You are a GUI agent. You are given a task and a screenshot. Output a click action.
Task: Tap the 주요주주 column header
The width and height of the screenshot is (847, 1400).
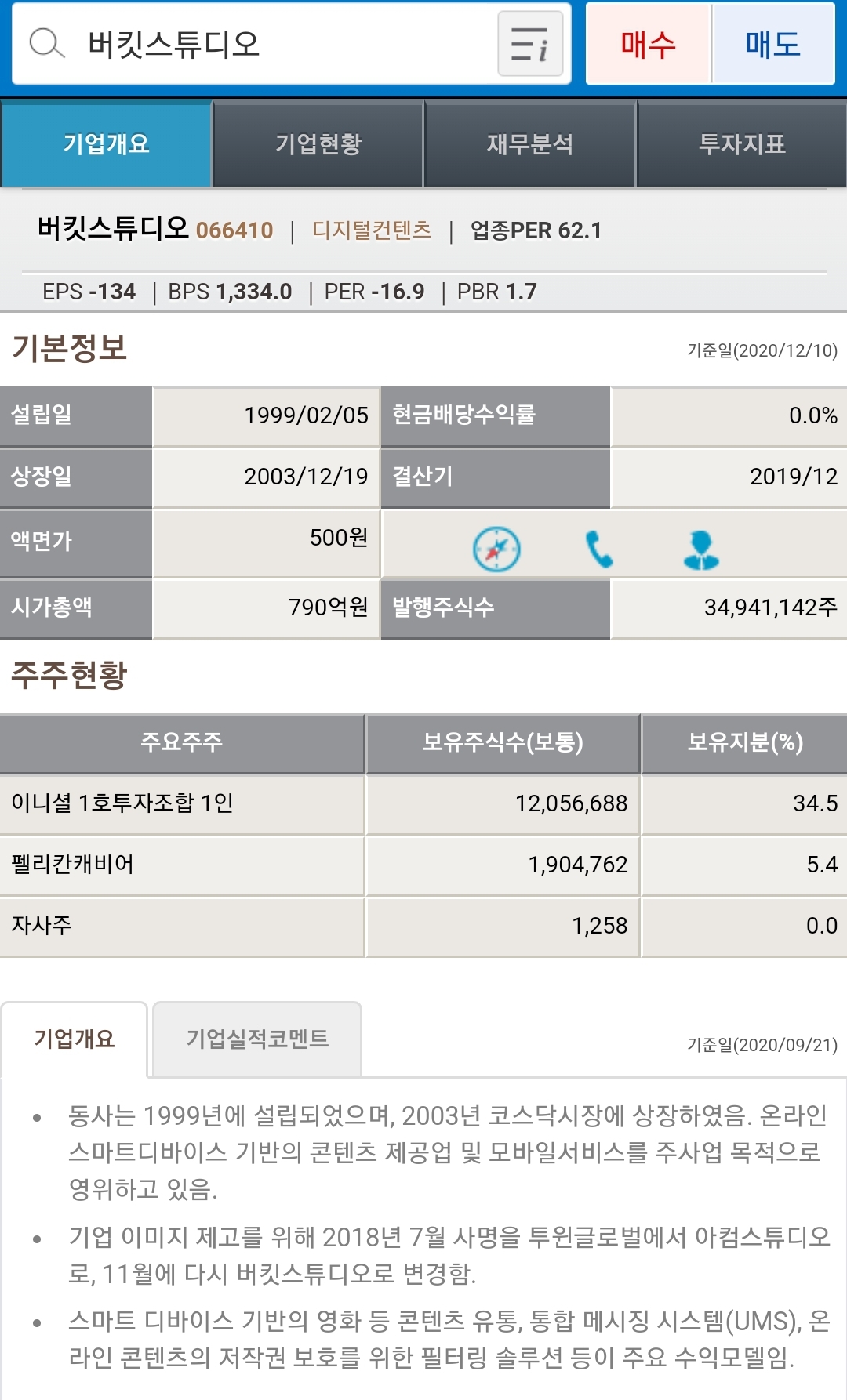182,743
